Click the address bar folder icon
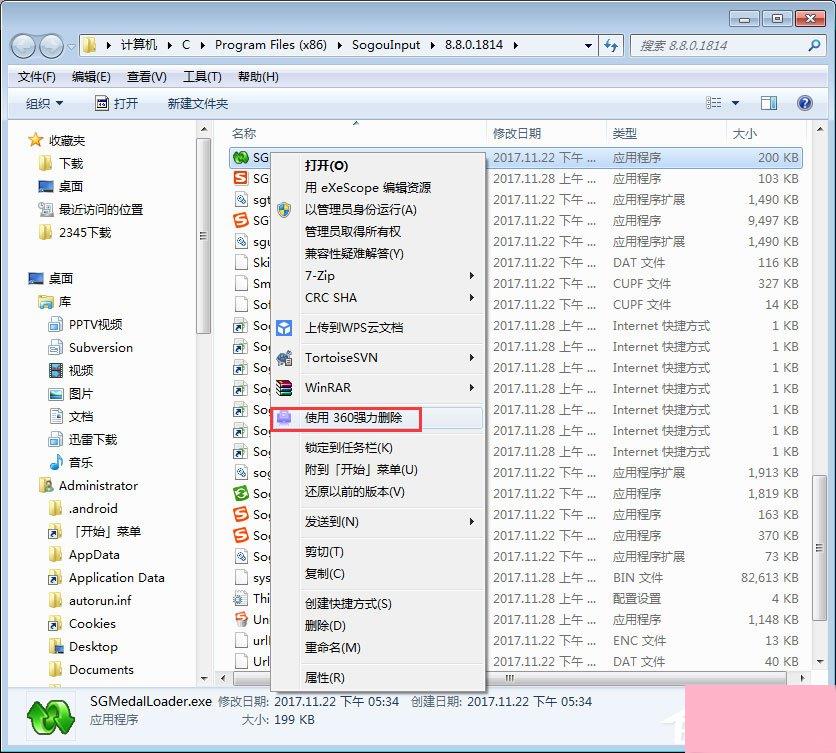Image resolution: width=836 pixels, height=753 pixels. pos(90,45)
